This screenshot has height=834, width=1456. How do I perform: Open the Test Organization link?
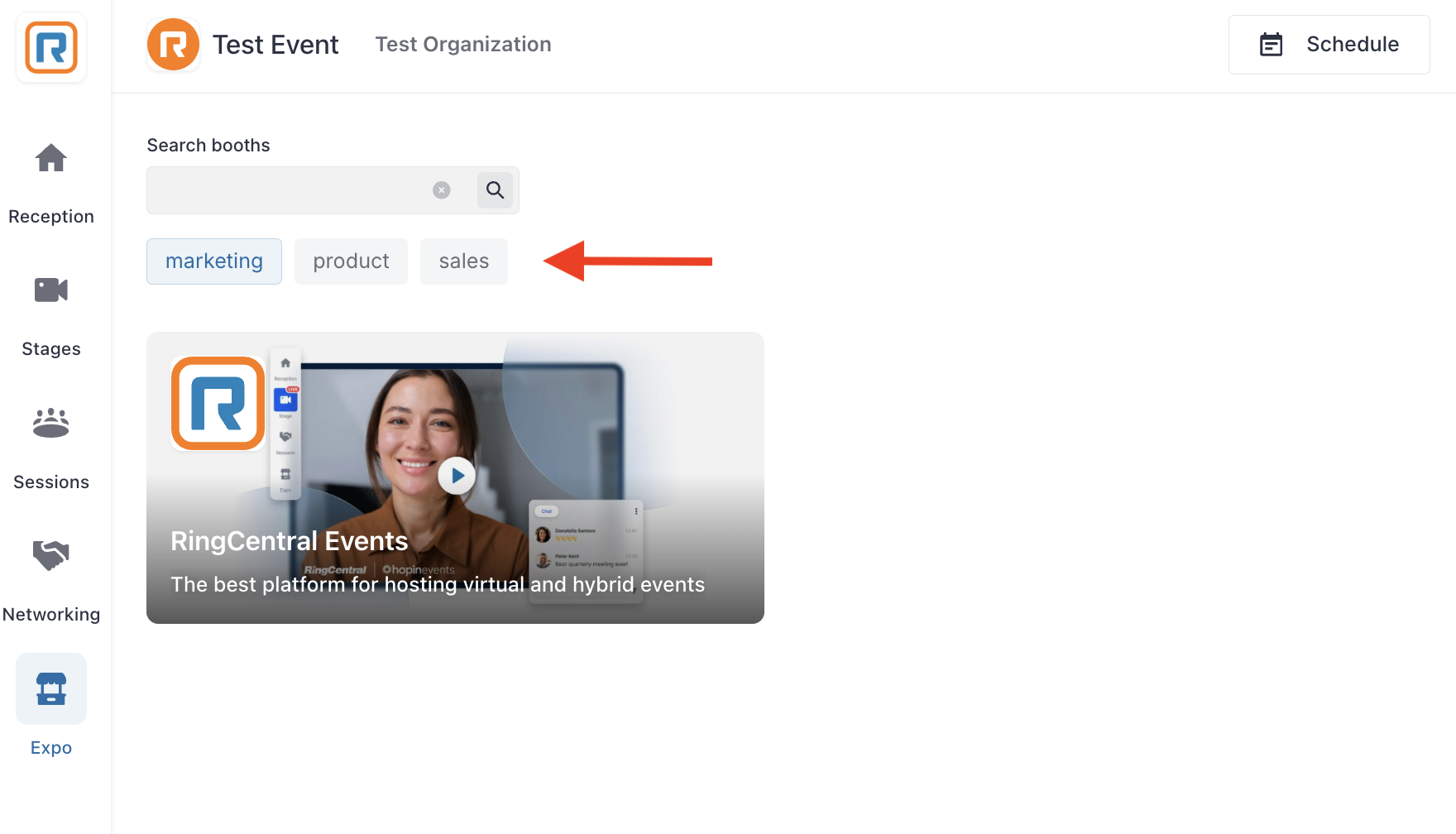[x=463, y=45]
